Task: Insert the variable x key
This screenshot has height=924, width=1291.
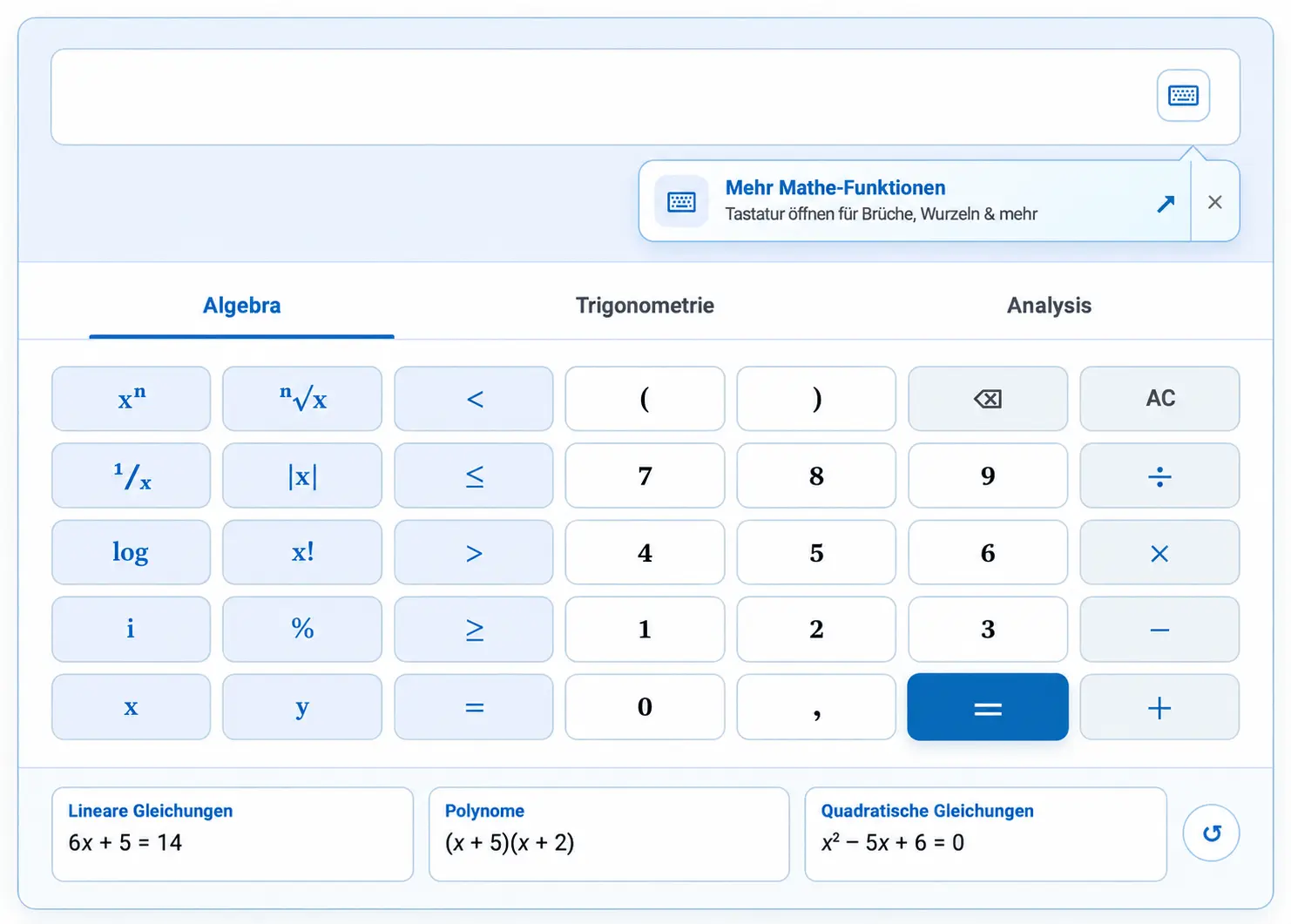Action: coord(131,706)
